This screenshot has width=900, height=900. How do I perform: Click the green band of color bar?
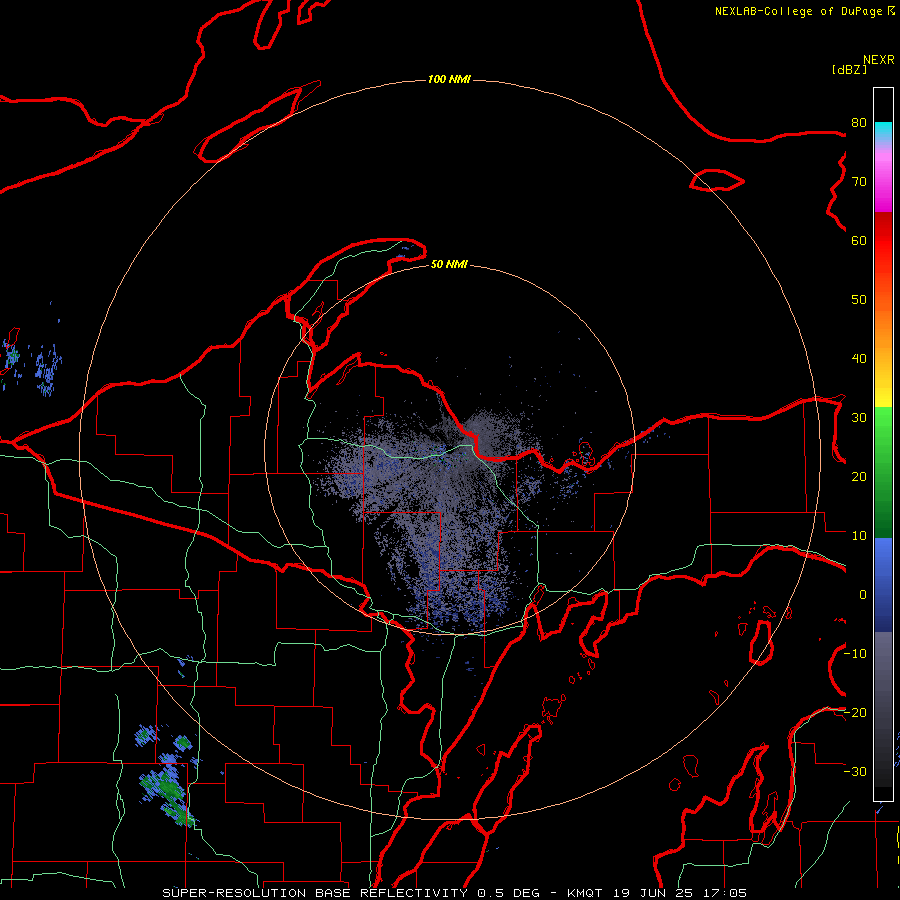coord(883,472)
